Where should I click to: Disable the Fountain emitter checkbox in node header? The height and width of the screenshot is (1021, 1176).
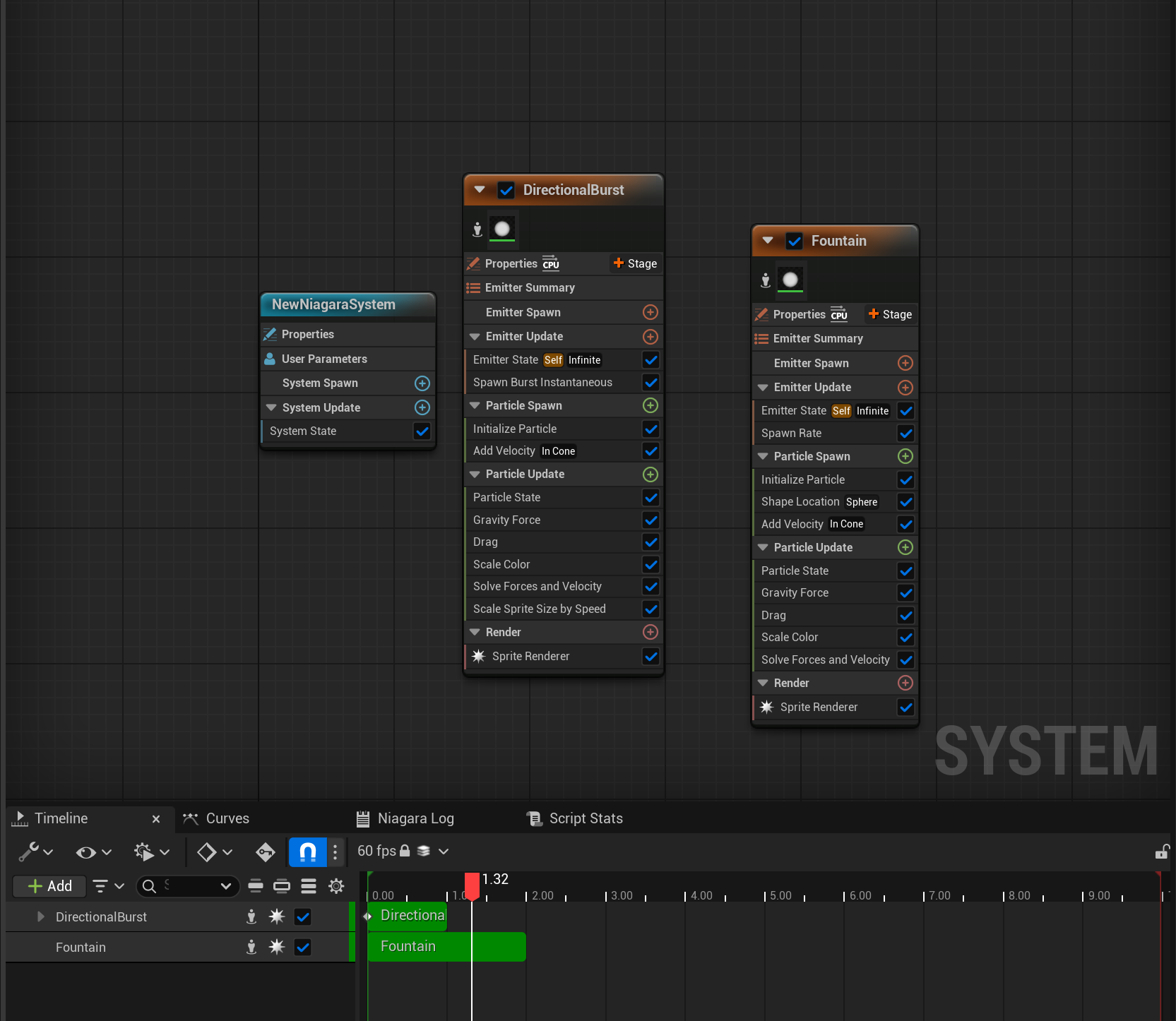[794, 241]
